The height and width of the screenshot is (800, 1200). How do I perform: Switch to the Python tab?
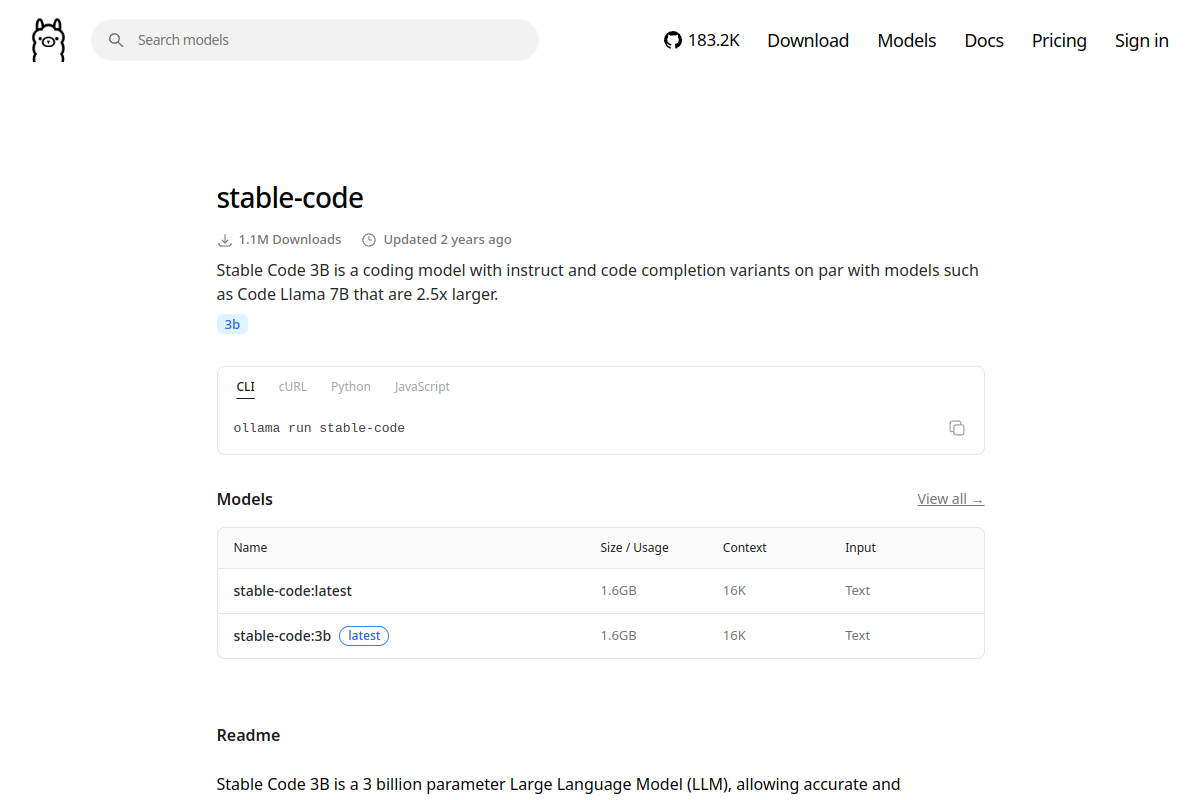pyautogui.click(x=351, y=387)
